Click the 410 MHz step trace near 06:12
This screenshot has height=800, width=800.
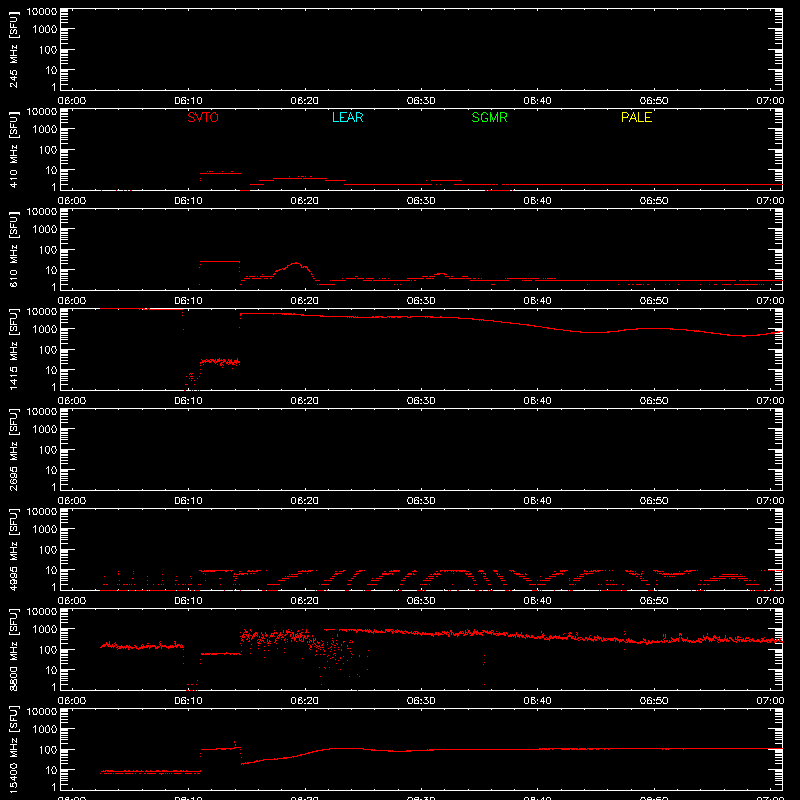220,173
